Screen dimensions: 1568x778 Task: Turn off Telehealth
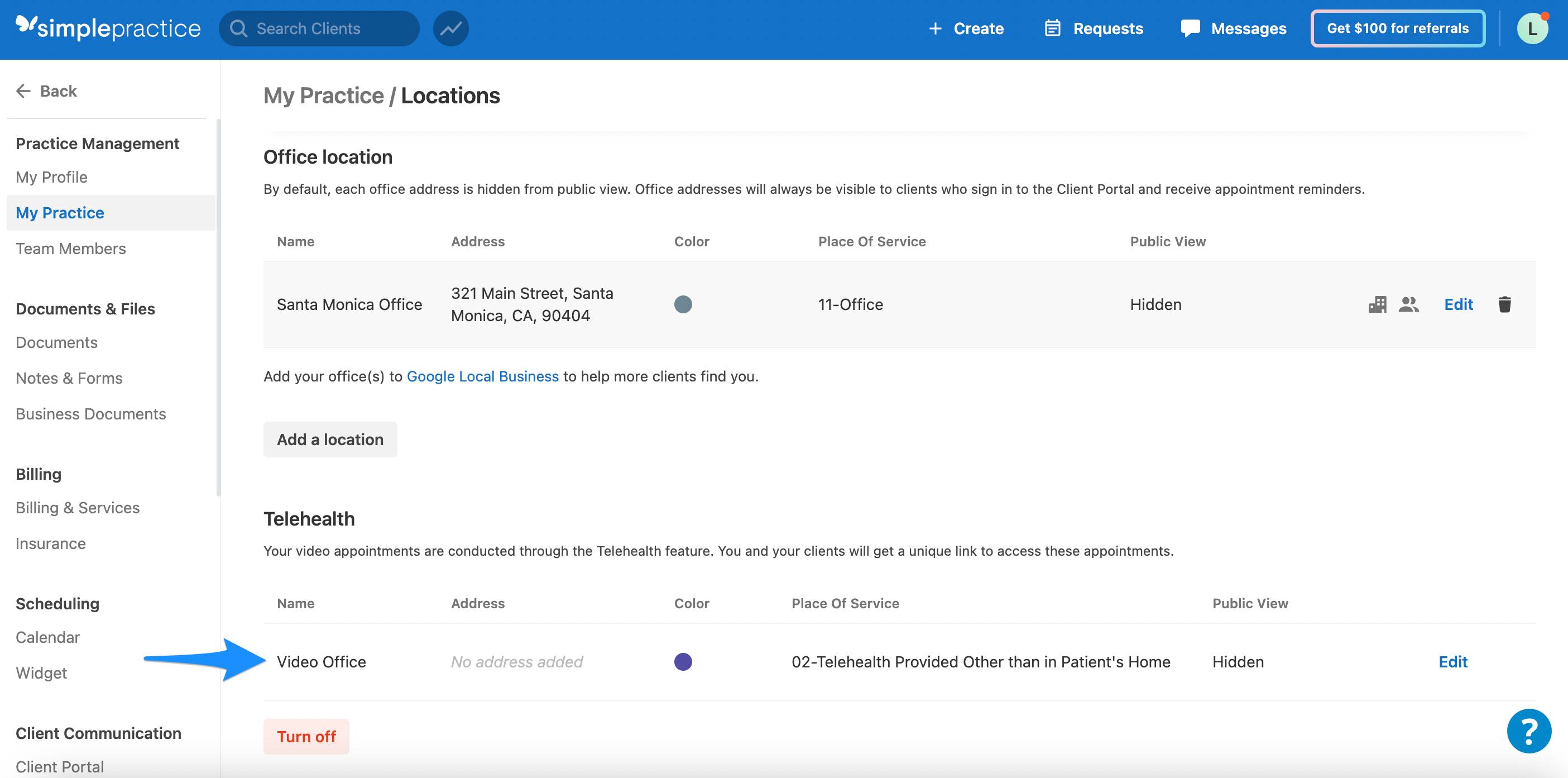306,737
